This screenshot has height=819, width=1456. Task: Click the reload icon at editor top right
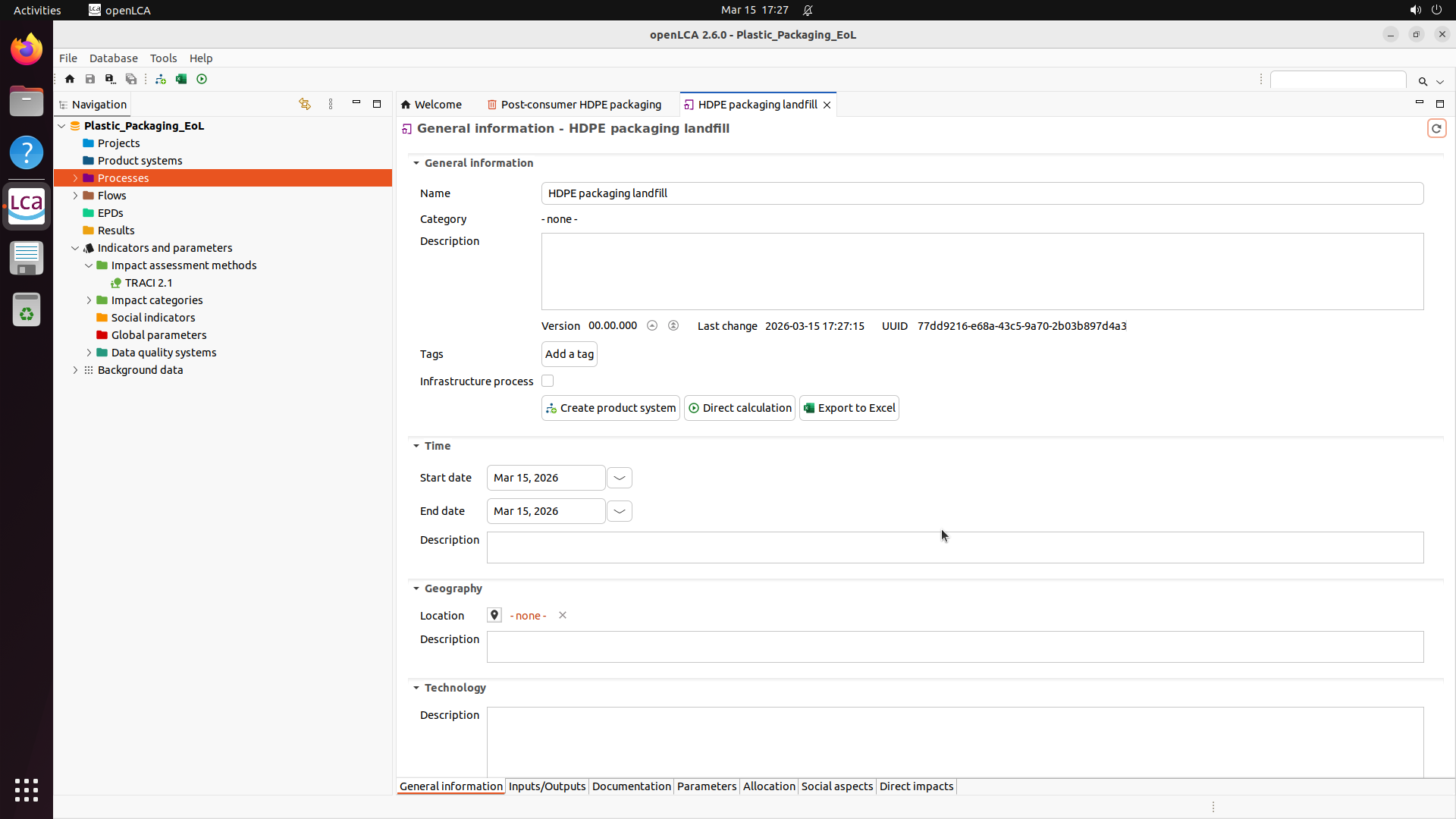pos(1436,128)
